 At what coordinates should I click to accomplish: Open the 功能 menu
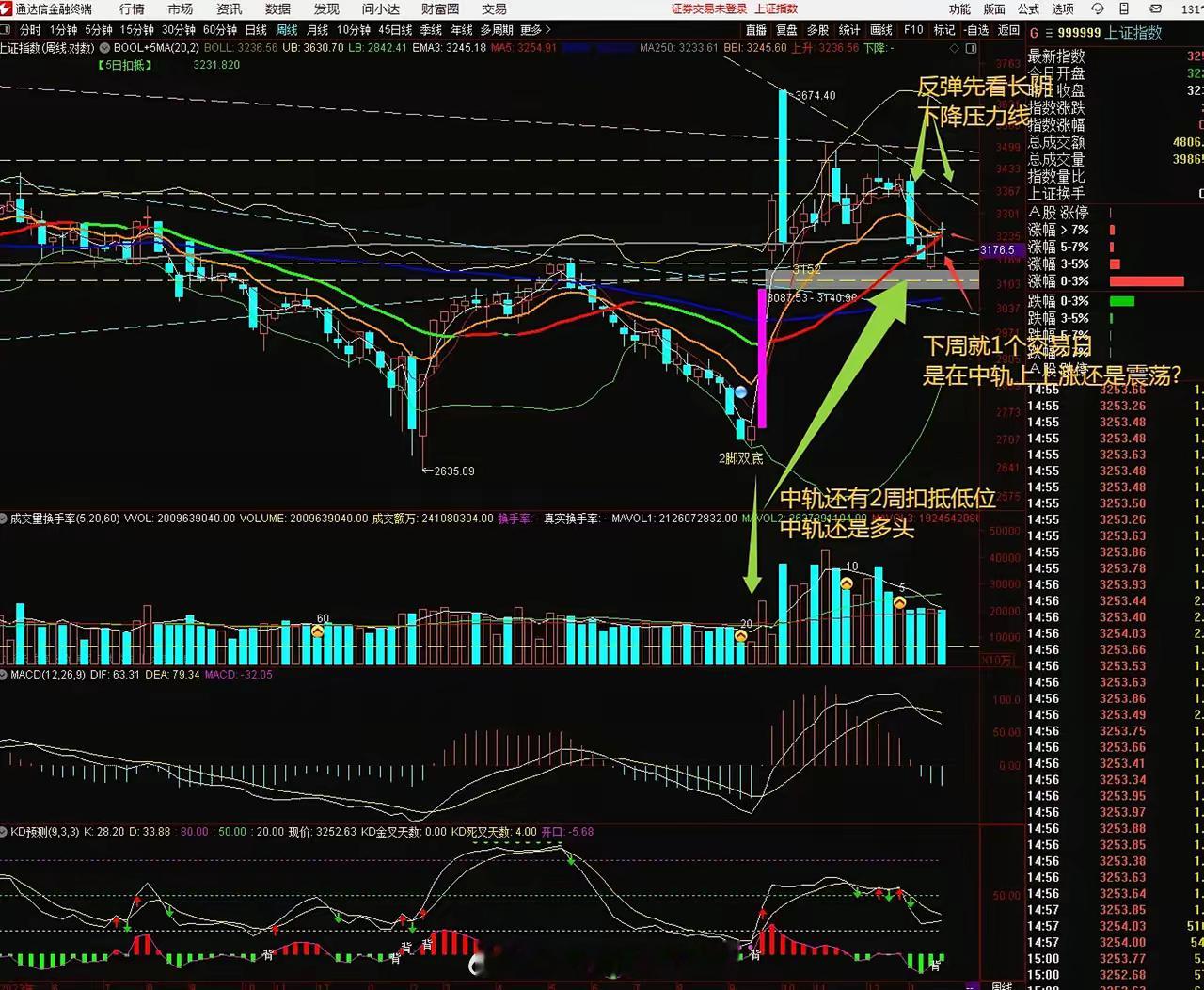point(959,8)
